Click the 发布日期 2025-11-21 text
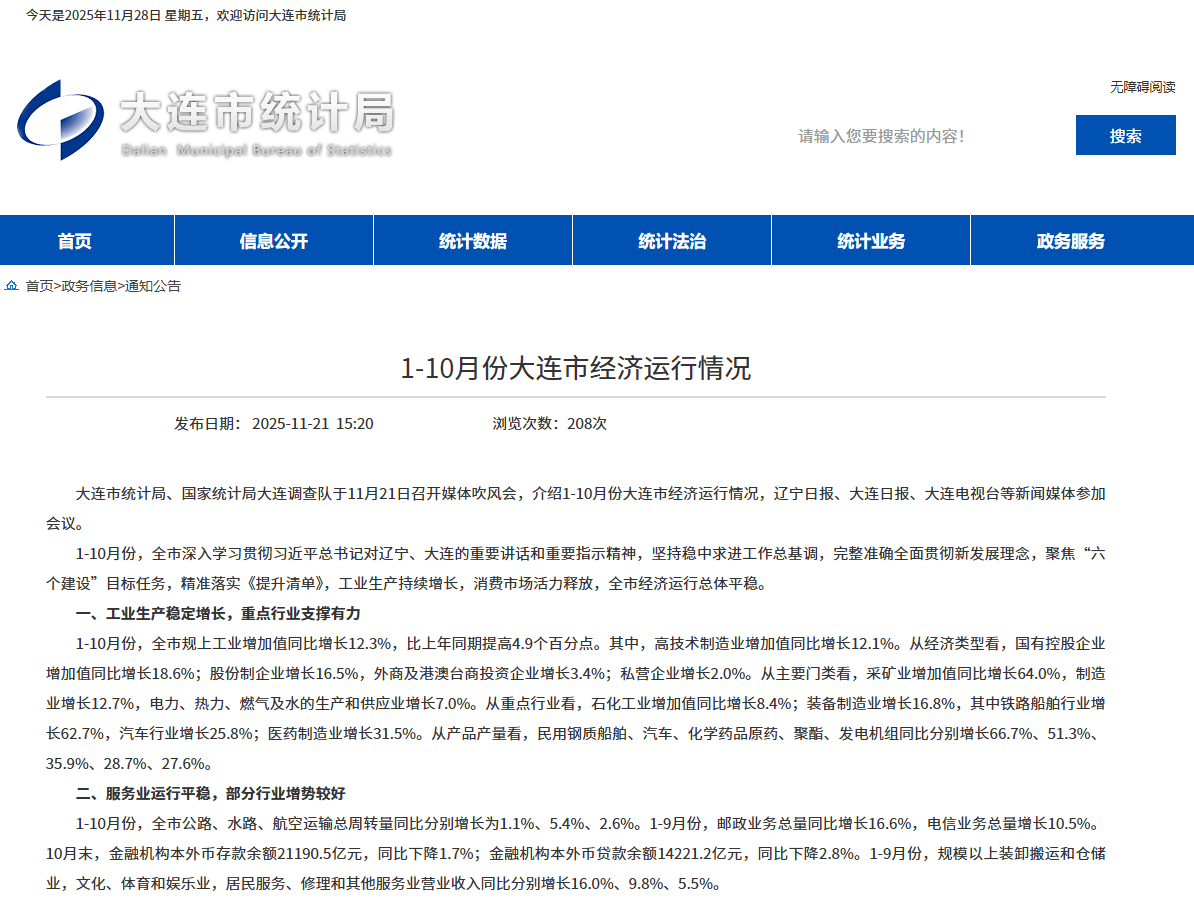This screenshot has width=1194, height=905. [x=274, y=423]
